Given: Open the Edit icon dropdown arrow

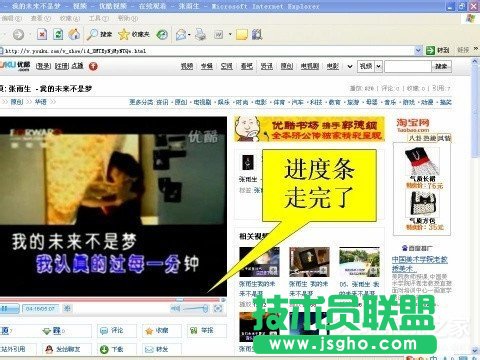Looking at the screenshot, I should [x=230, y=35].
